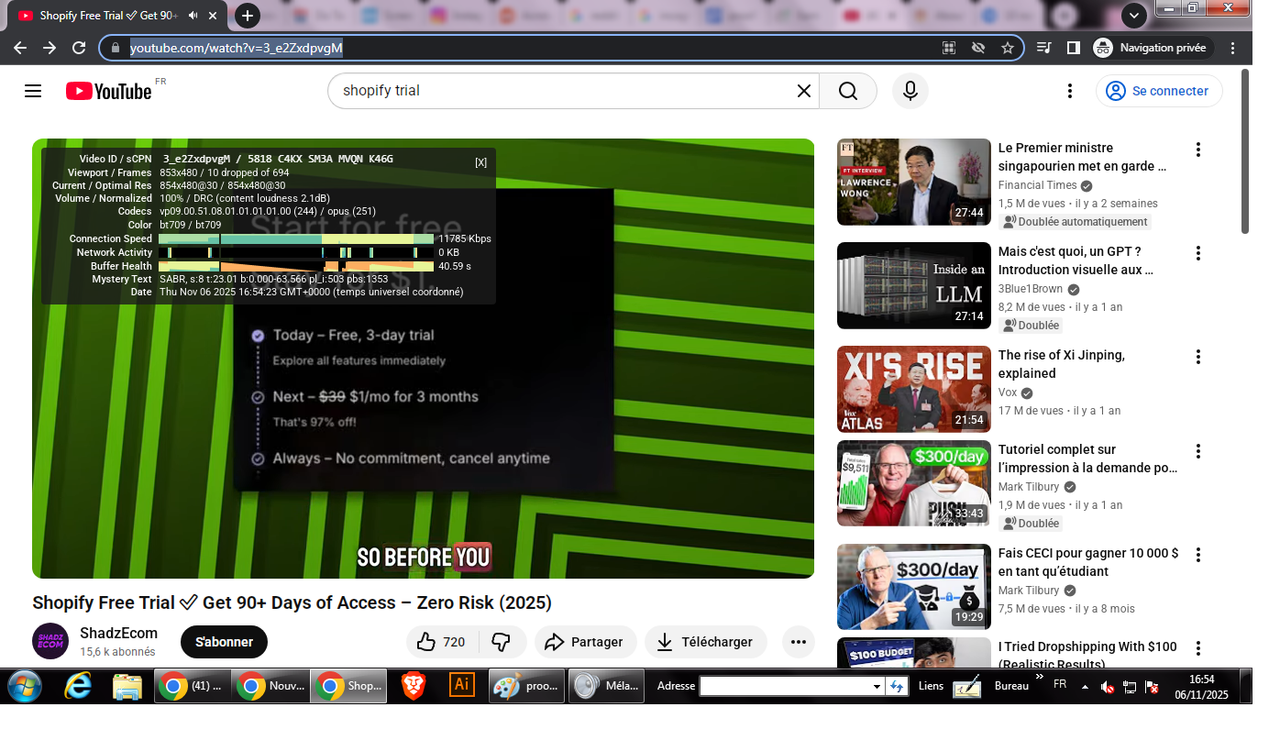Go back with the browser back arrow

20,48
